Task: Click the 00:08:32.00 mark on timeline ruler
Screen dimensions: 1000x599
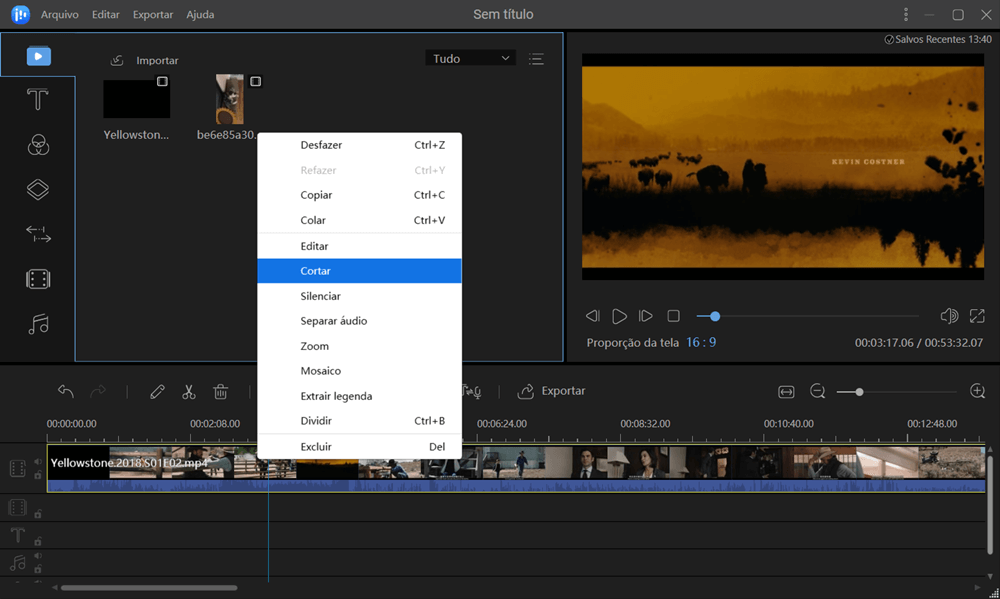Action: (645, 424)
